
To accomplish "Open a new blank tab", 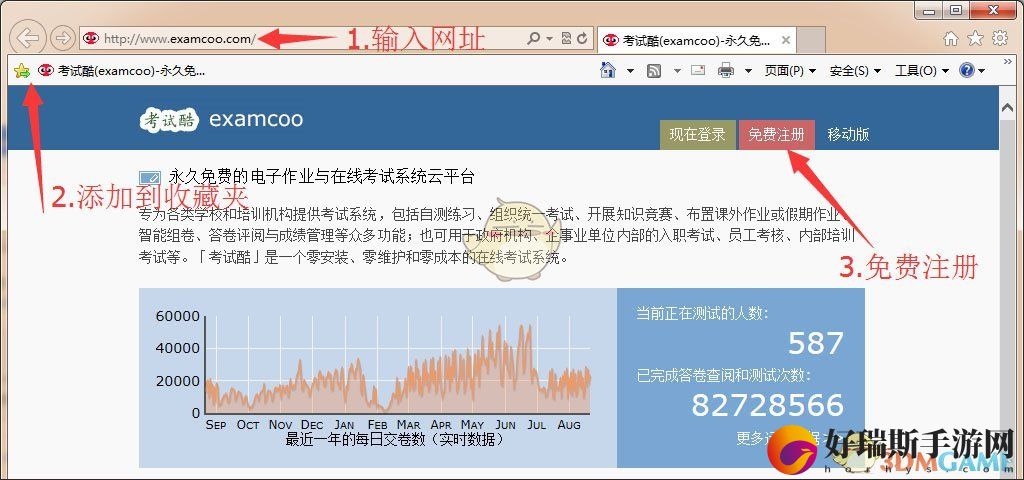I will pyautogui.click(x=811, y=40).
